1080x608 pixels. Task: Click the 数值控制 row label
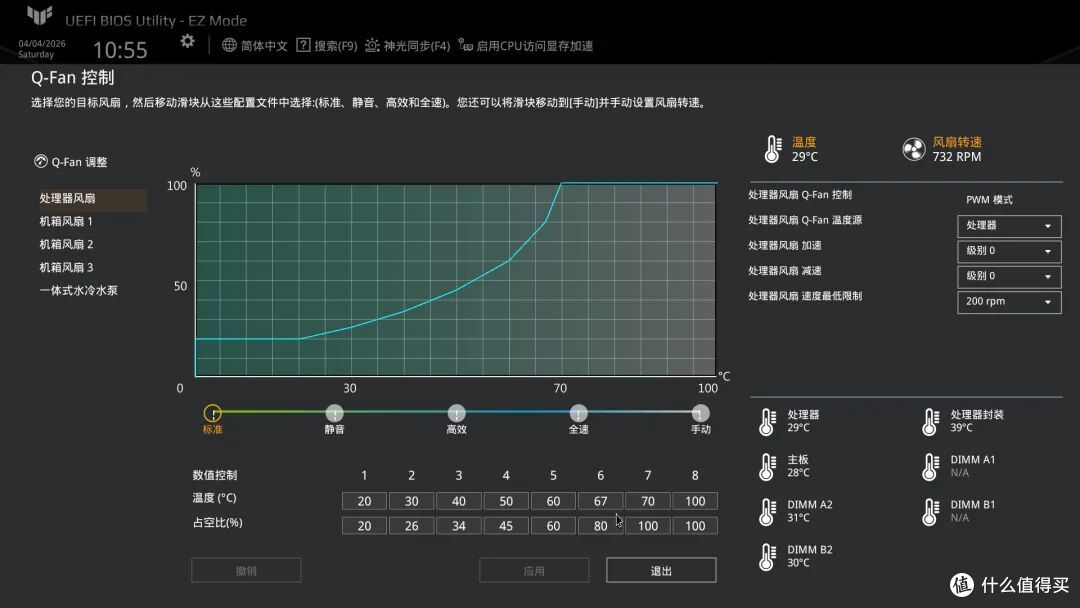pyautogui.click(x=215, y=475)
